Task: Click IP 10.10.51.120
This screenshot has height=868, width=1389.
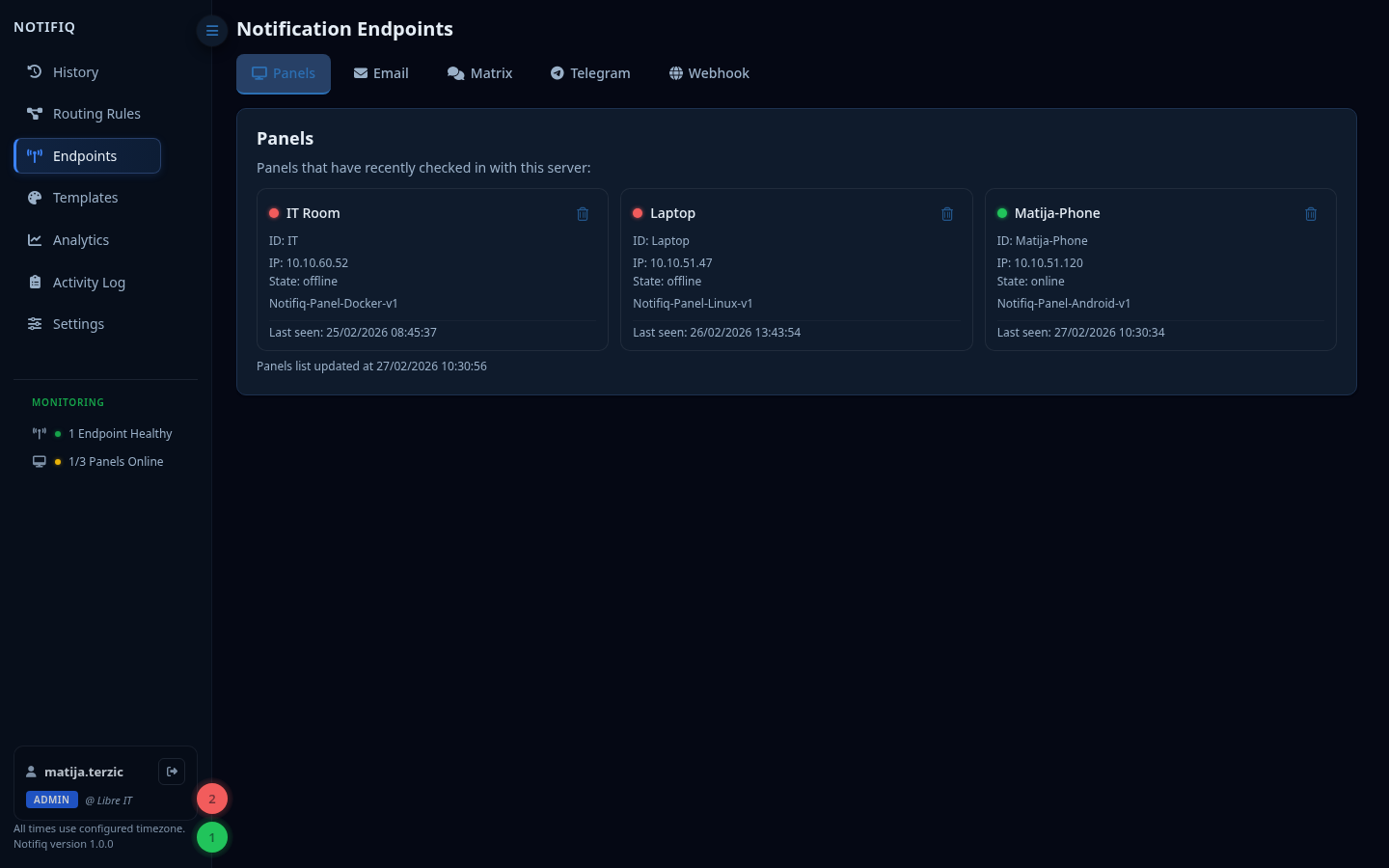Action: 1040,262
